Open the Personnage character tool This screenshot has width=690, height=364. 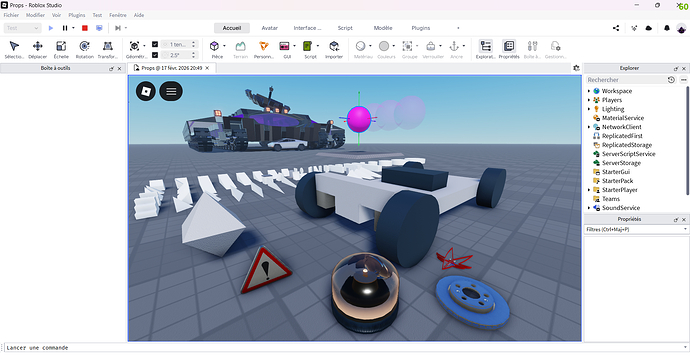(264, 49)
